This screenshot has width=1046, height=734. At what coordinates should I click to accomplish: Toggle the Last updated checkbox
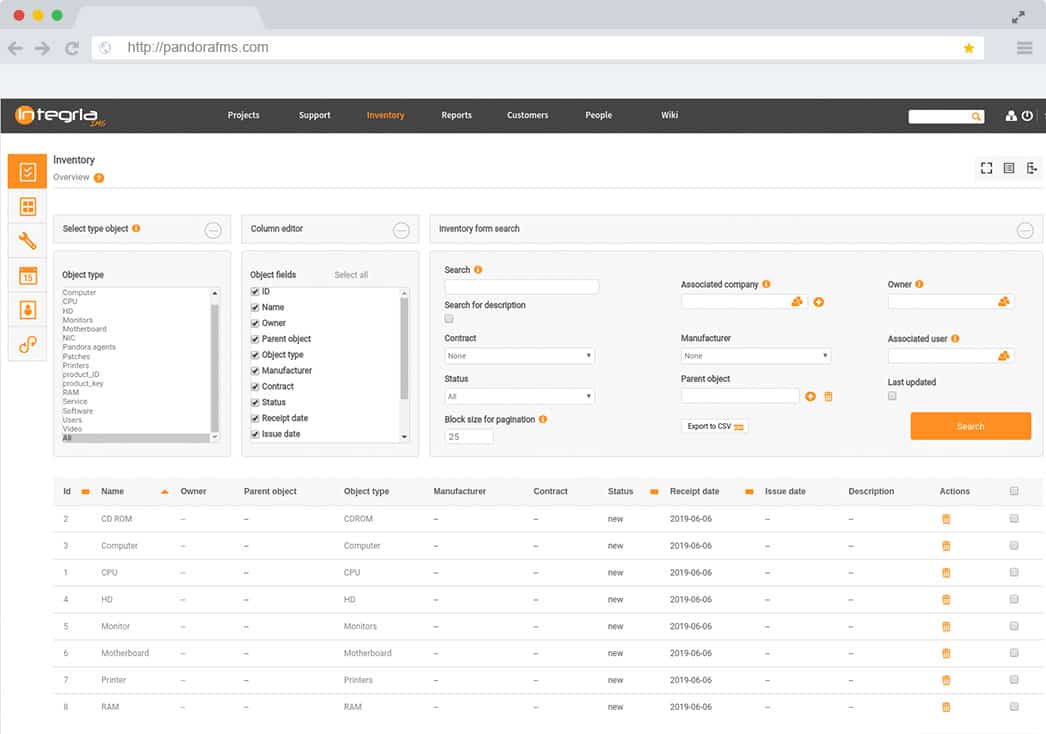[892, 396]
